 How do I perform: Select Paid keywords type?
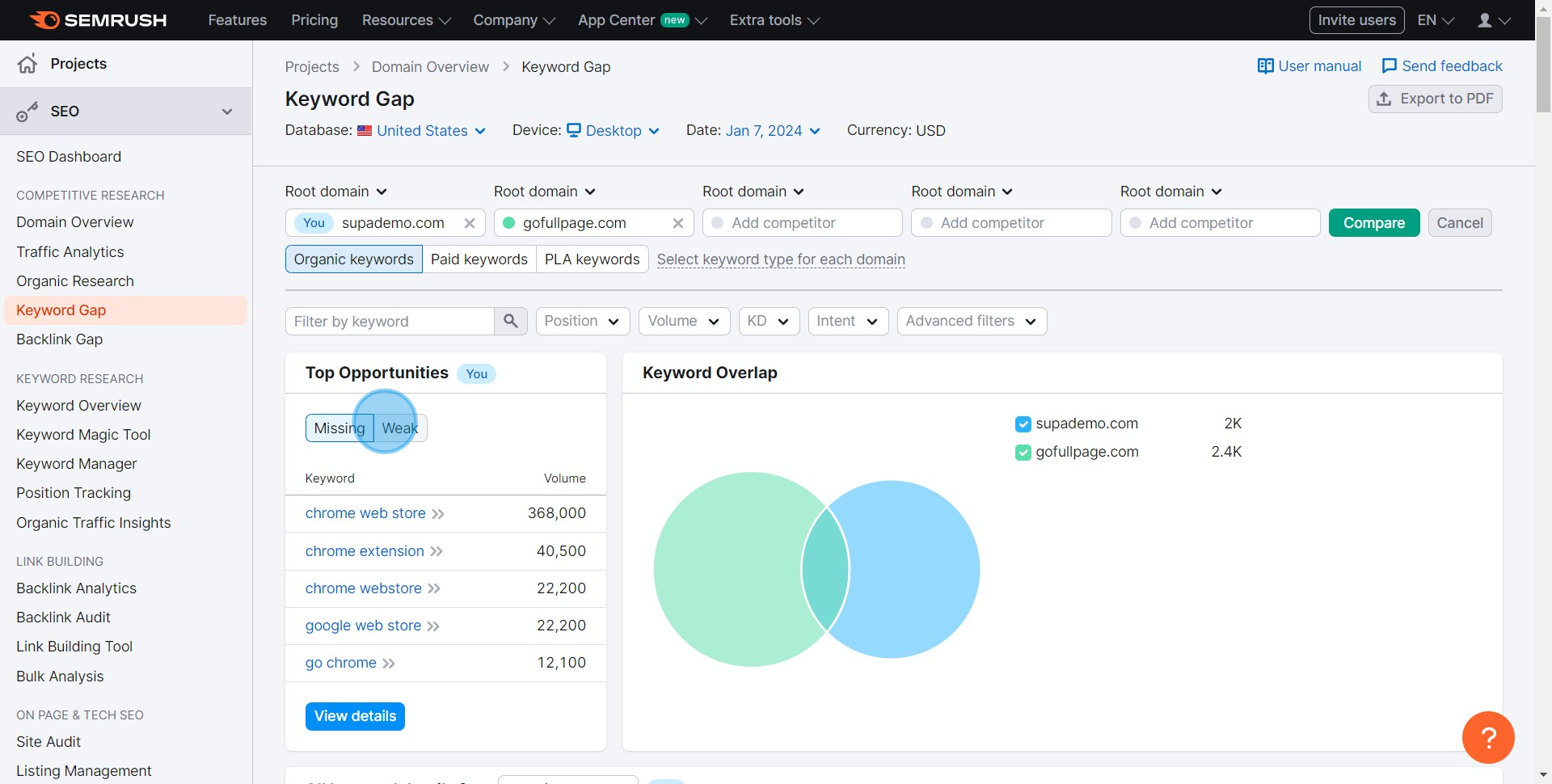tap(479, 259)
